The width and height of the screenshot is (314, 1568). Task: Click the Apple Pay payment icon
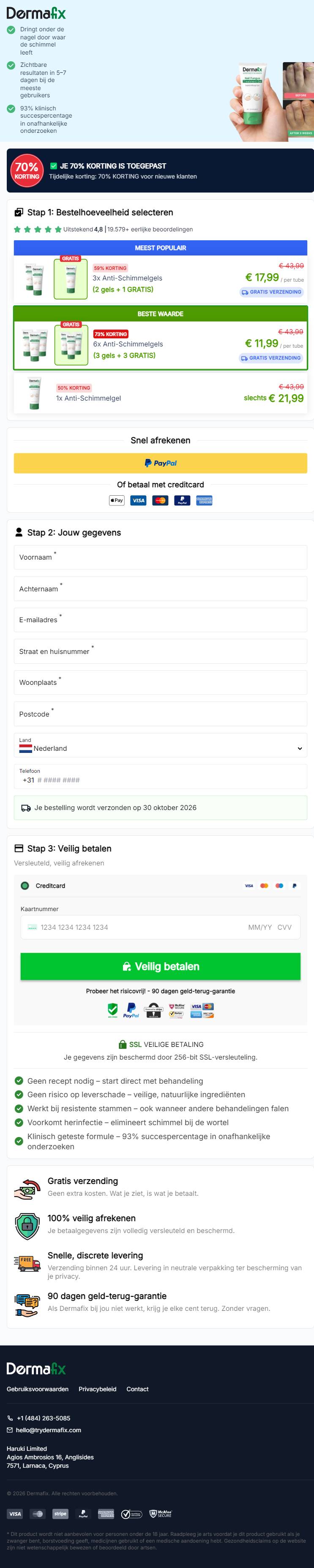click(x=117, y=500)
